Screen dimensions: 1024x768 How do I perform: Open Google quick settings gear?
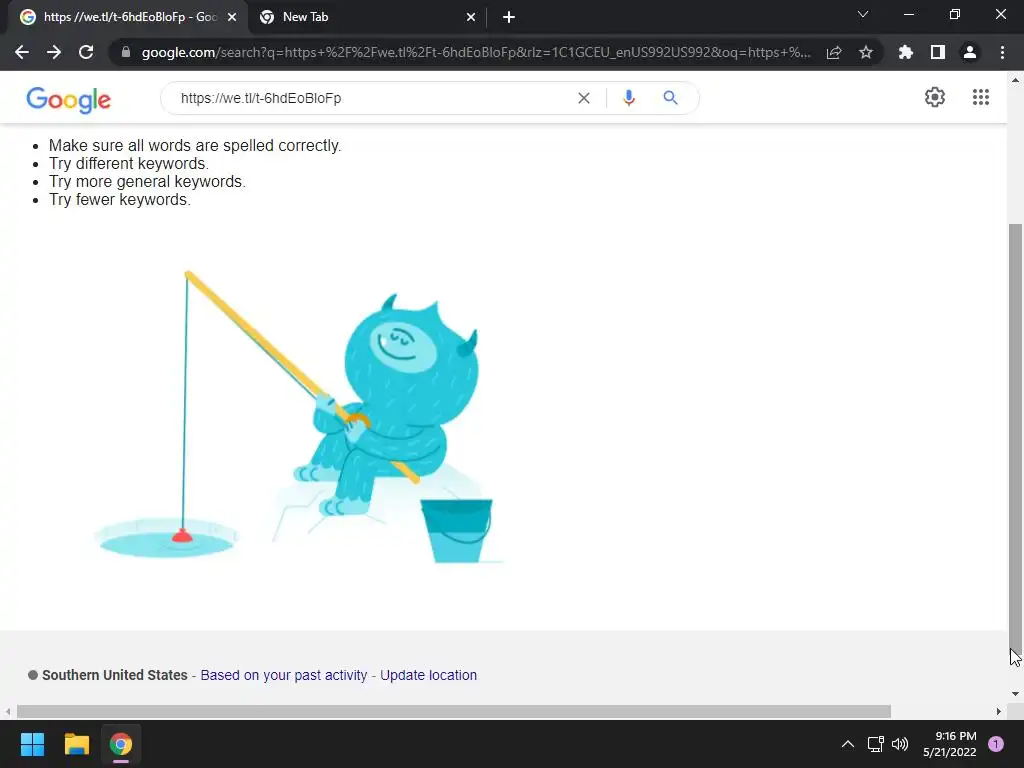pyautogui.click(x=935, y=97)
